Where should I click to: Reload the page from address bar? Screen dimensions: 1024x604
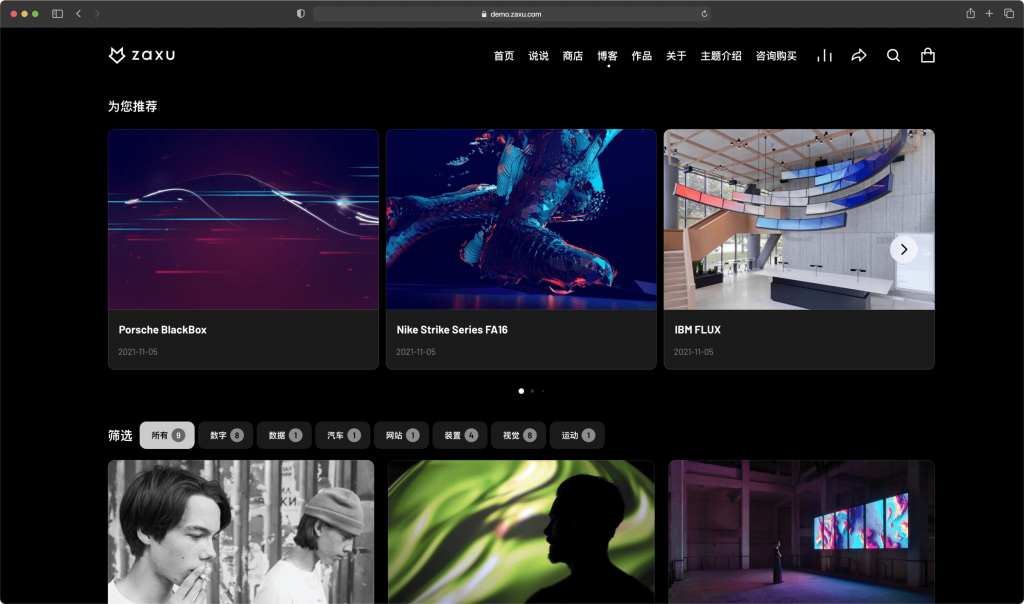(705, 14)
